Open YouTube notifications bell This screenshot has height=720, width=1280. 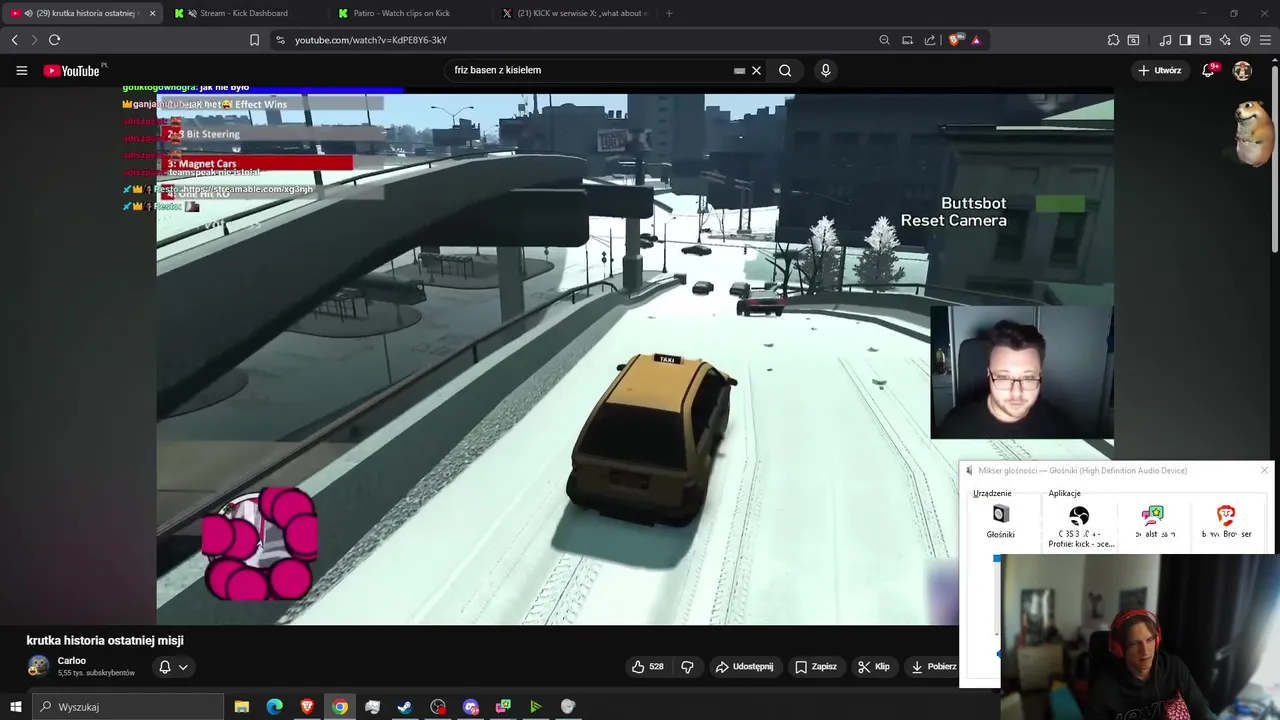[x=1209, y=70]
